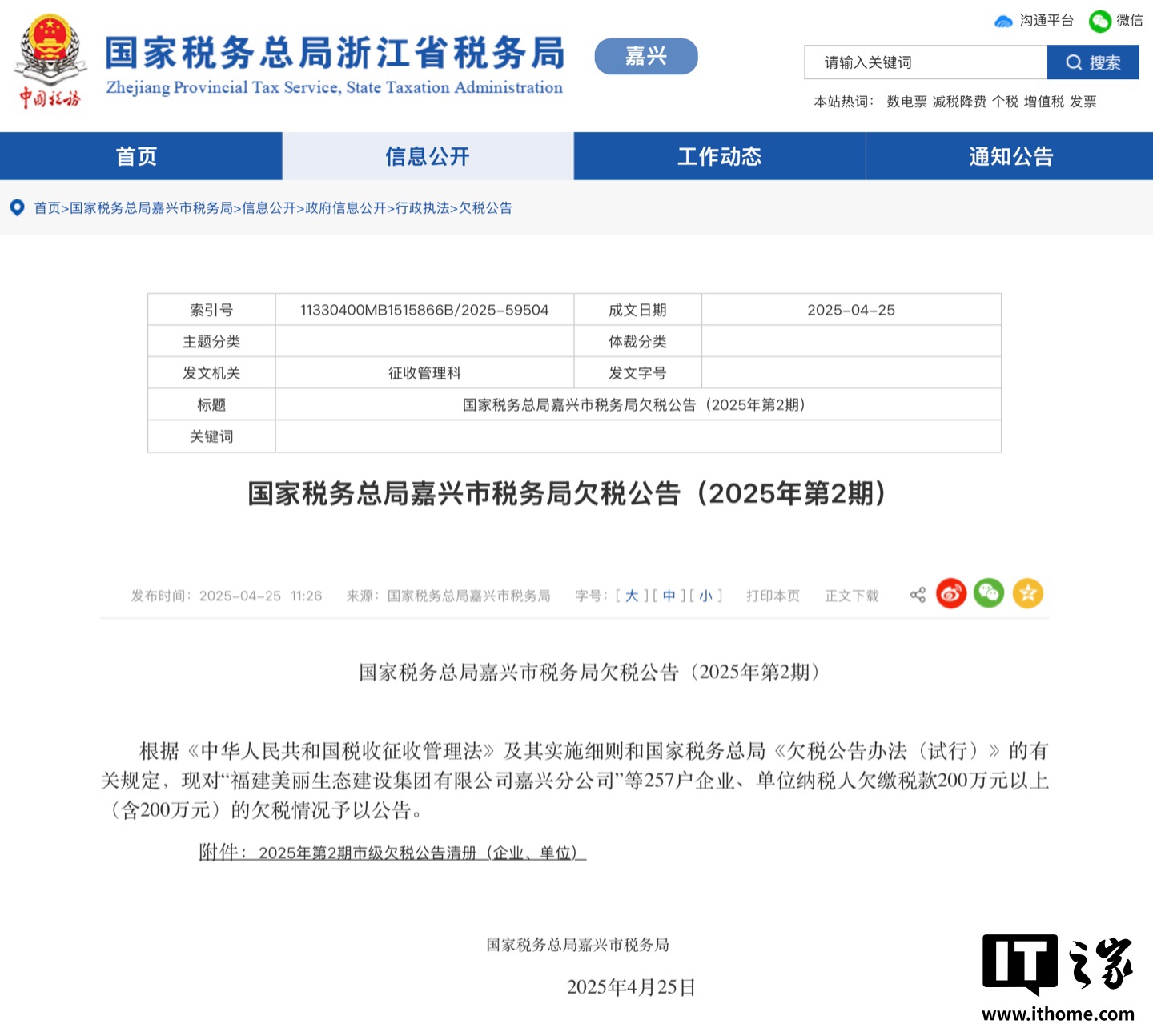The image size is (1153, 1036).
Task: Set font size to 小
Action: click(x=705, y=596)
